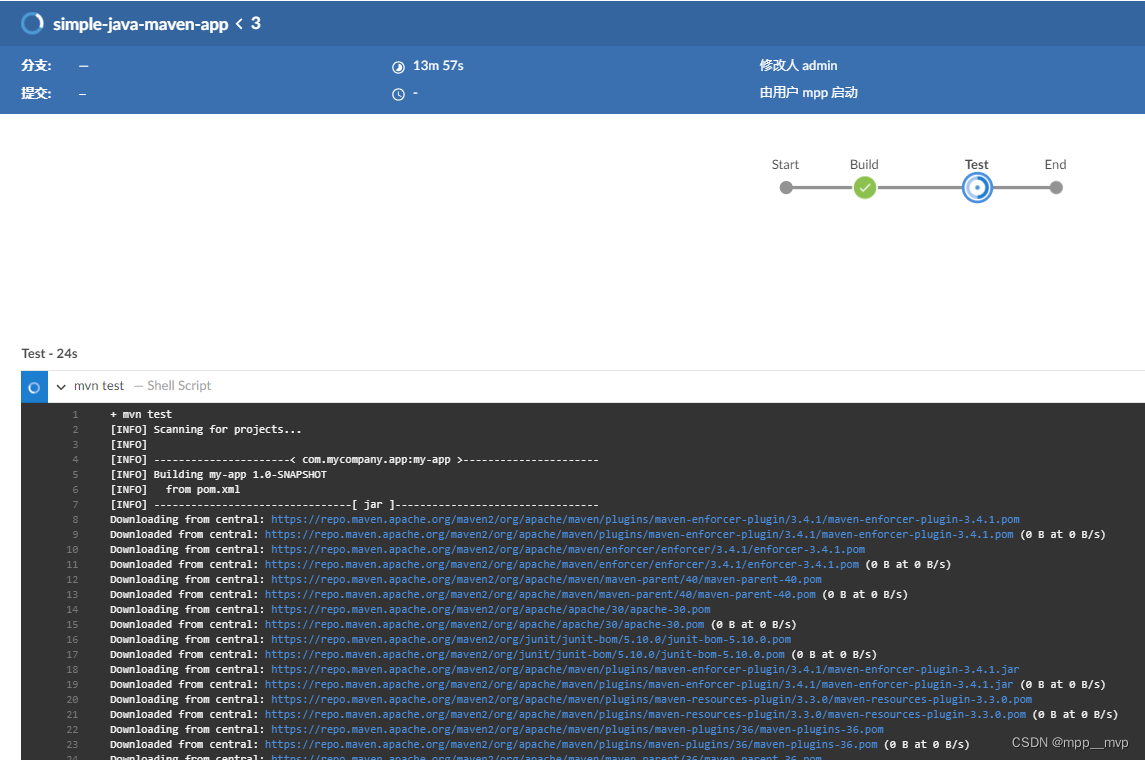Click the '分支:' branch label
1145x760 pixels.
[x=37, y=66]
